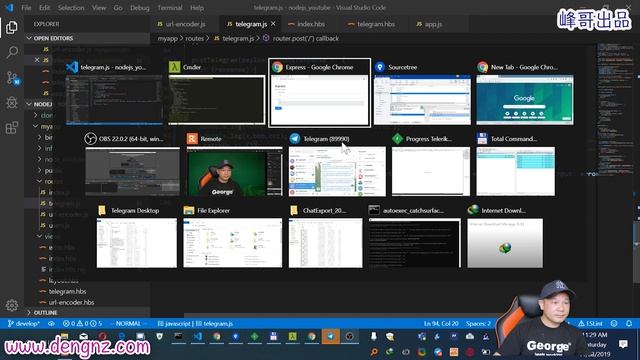Switch to the Total Commander window thumbnail

[x=516, y=164]
